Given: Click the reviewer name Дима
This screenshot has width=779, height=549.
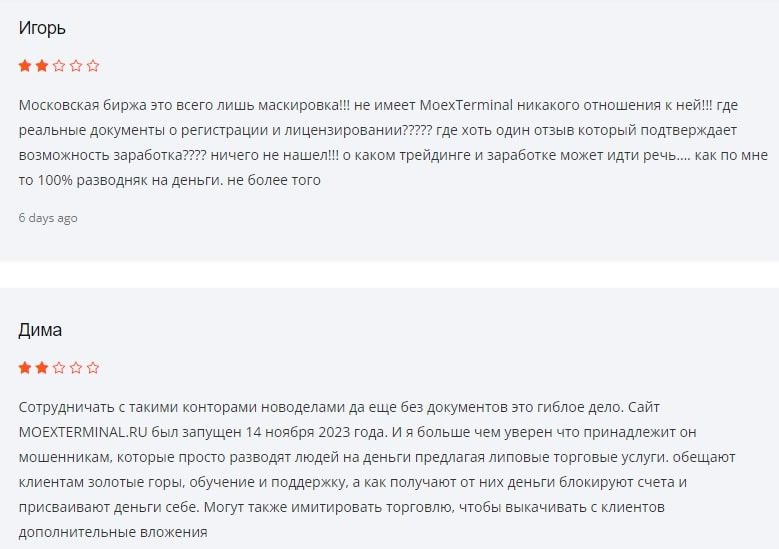Looking at the screenshot, I should coord(40,330).
